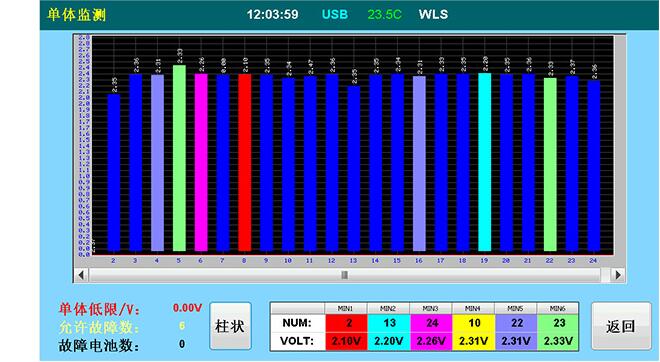The image size is (660, 362).
Task: Click the green MIN6 VOLT cell 2.33V
Action: click(x=558, y=341)
